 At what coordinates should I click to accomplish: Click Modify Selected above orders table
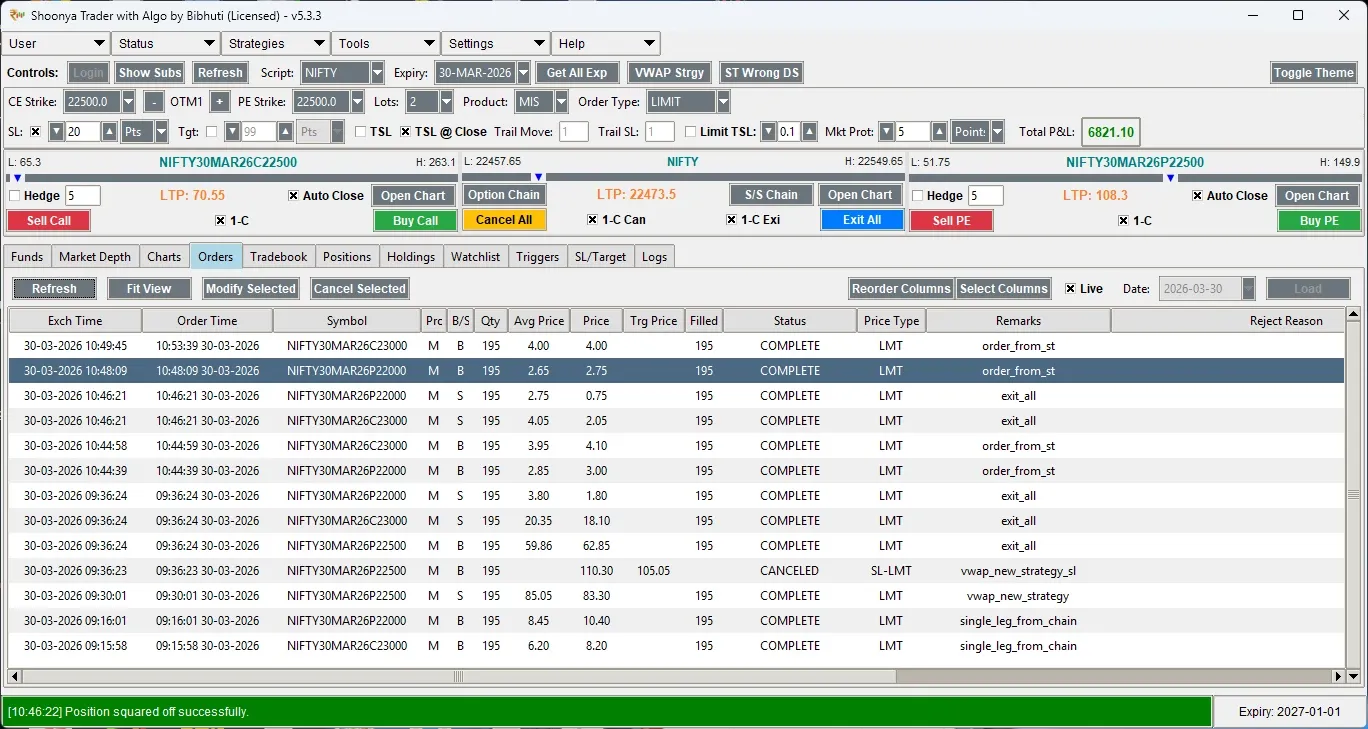[250, 289]
